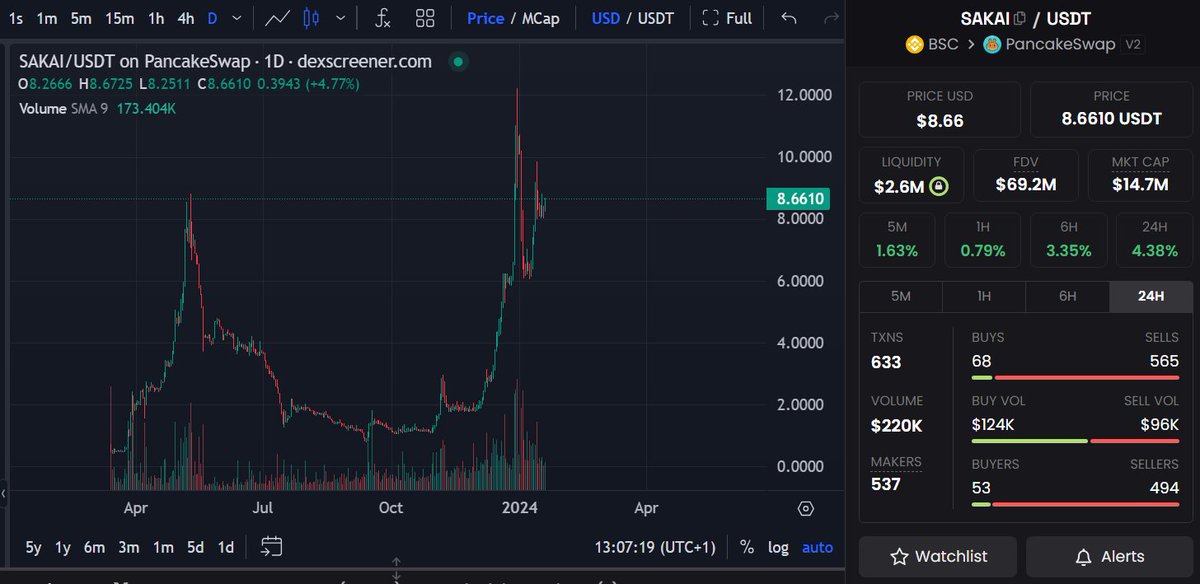Select the D daily timeframe
The height and width of the screenshot is (584, 1200).
[212, 18]
